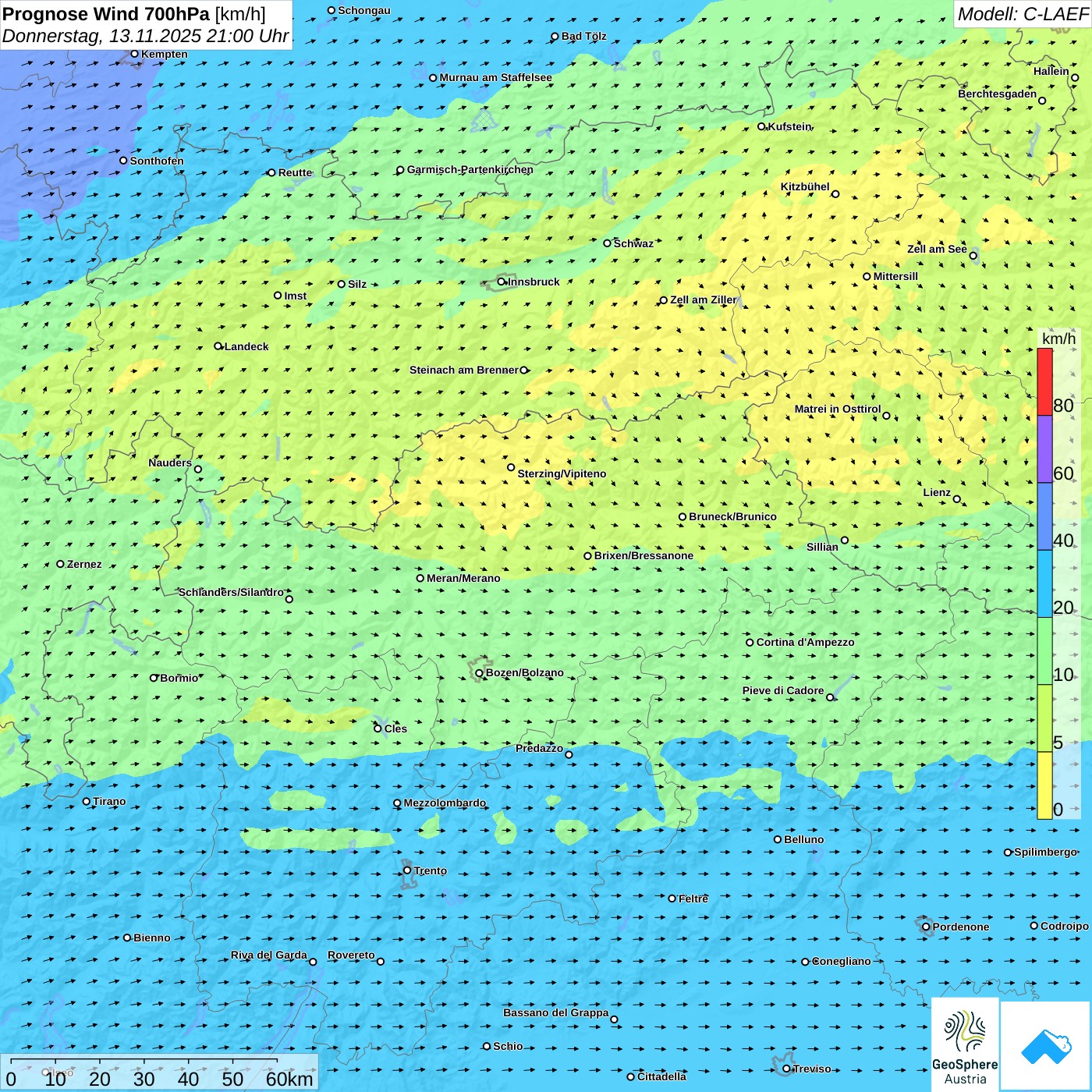Viewport: 1092px width, 1092px height.
Task: Click the blue cloud logo in the corner
Action: click(1046, 1046)
